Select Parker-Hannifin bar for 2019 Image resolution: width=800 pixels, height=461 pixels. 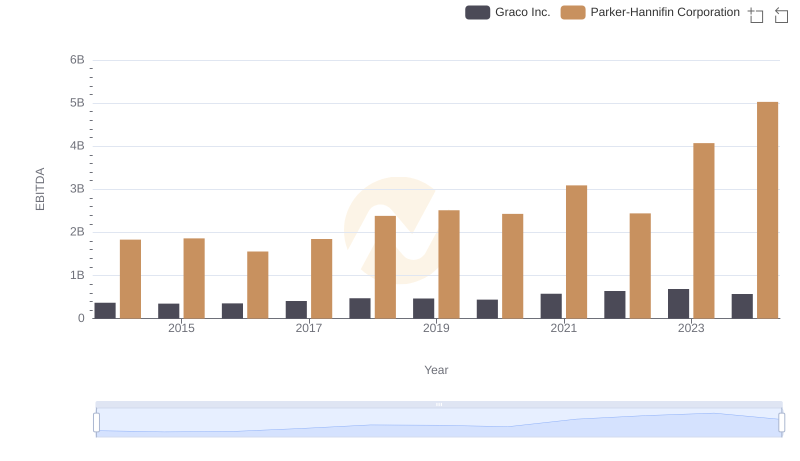(x=449, y=264)
